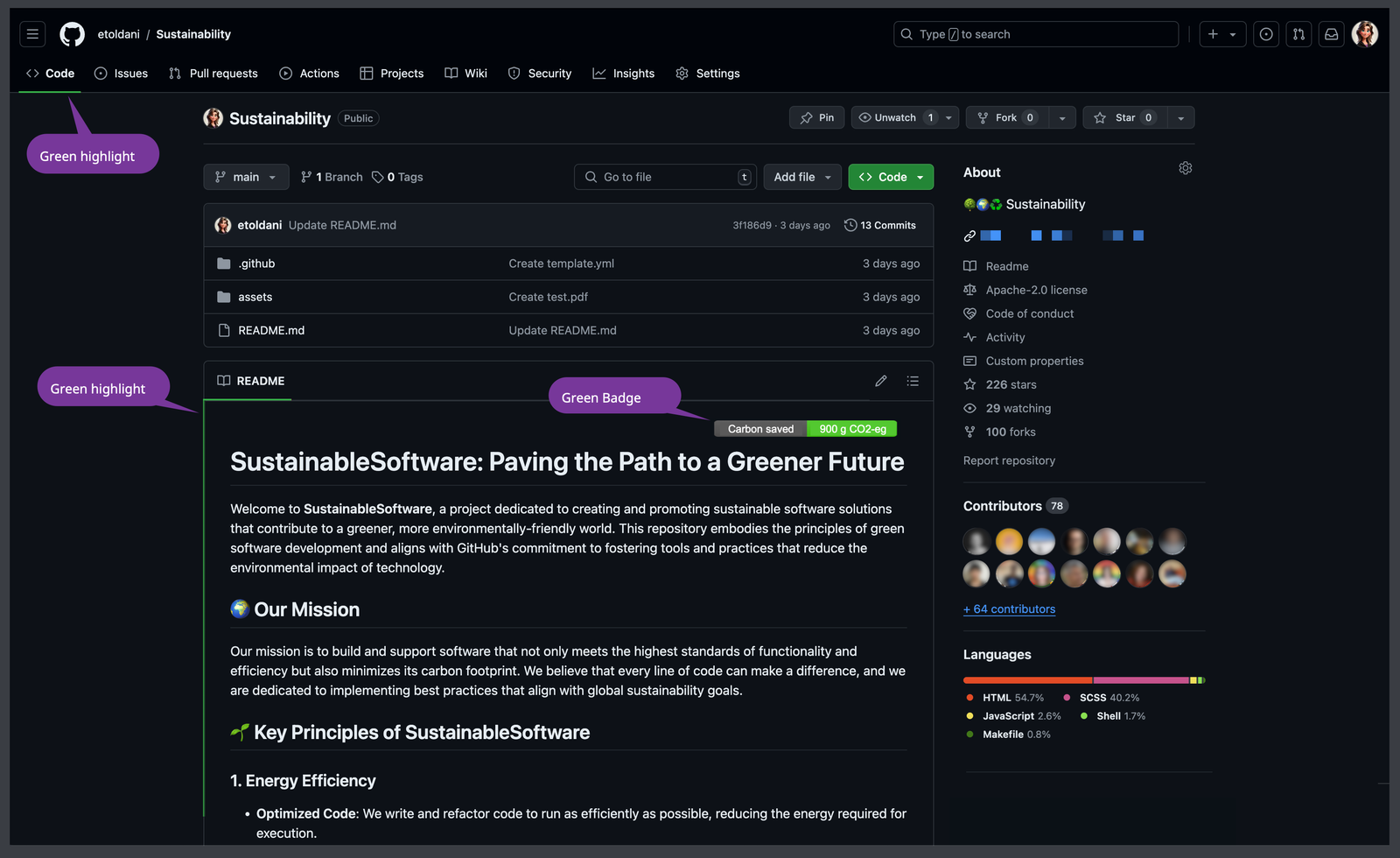The width and height of the screenshot is (1400, 858).
Task: Open the Add file dropdown
Action: 801,177
